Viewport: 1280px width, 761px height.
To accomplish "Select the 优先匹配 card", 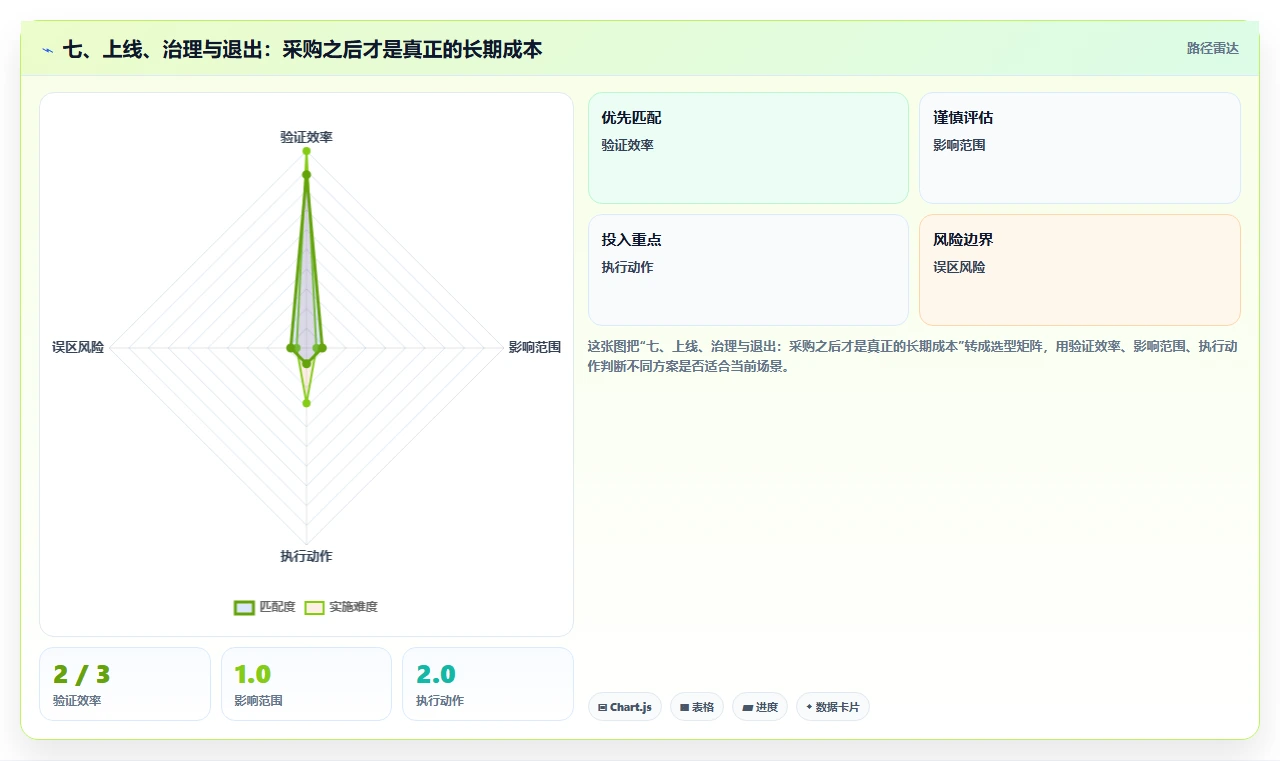I will 748,148.
